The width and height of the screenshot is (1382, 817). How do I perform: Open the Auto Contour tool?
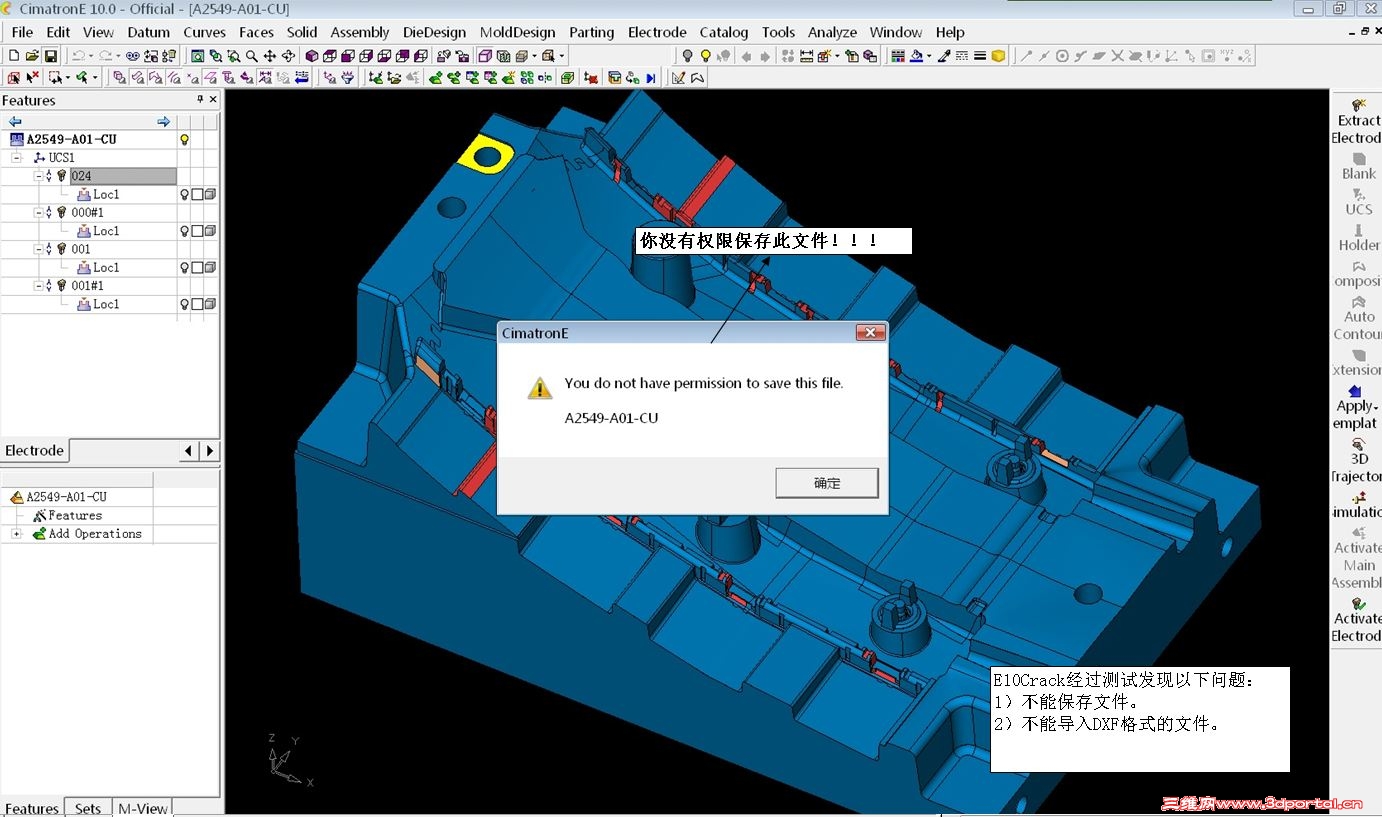pos(1357,318)
